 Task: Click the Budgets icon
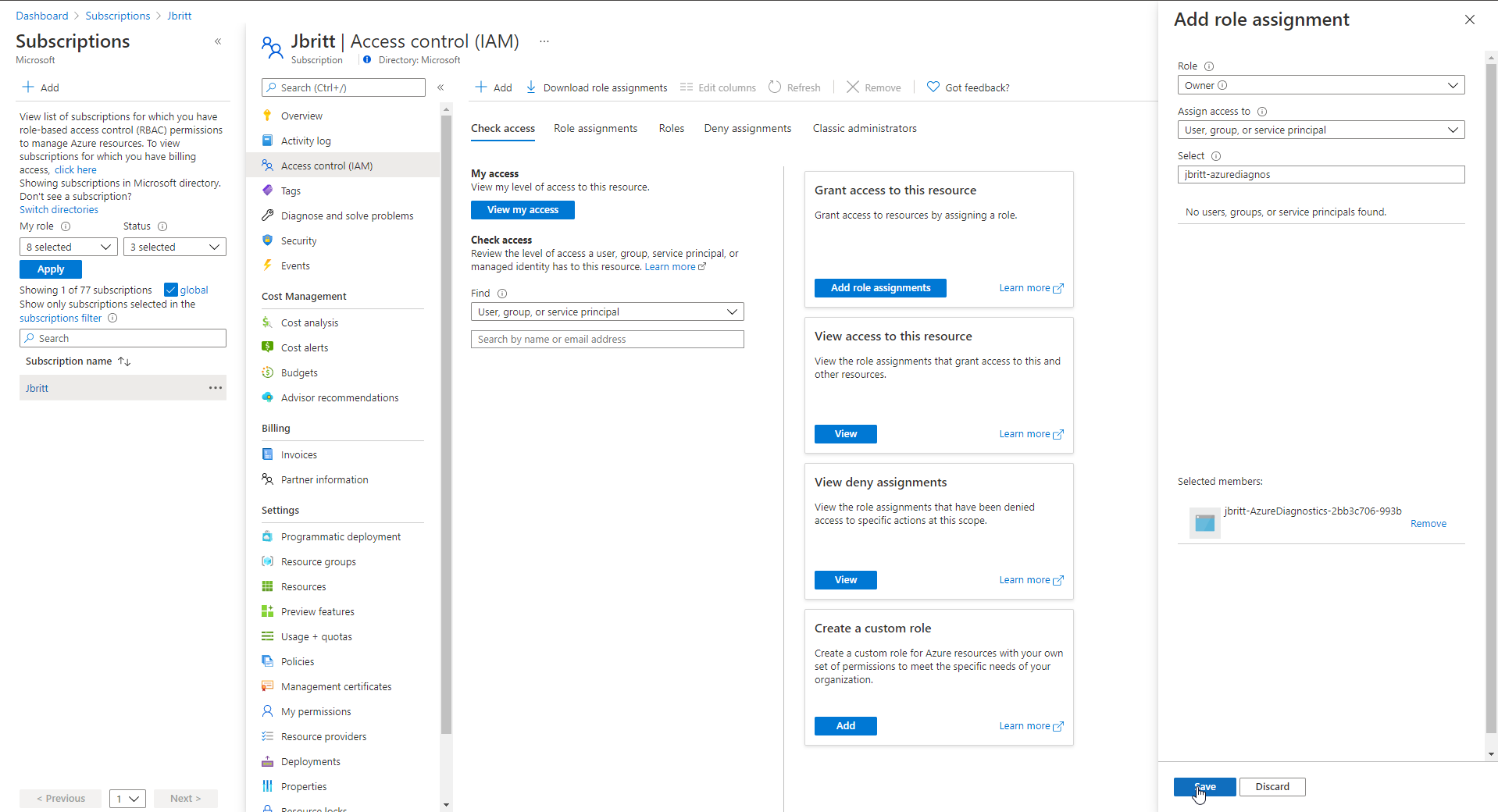267,372
